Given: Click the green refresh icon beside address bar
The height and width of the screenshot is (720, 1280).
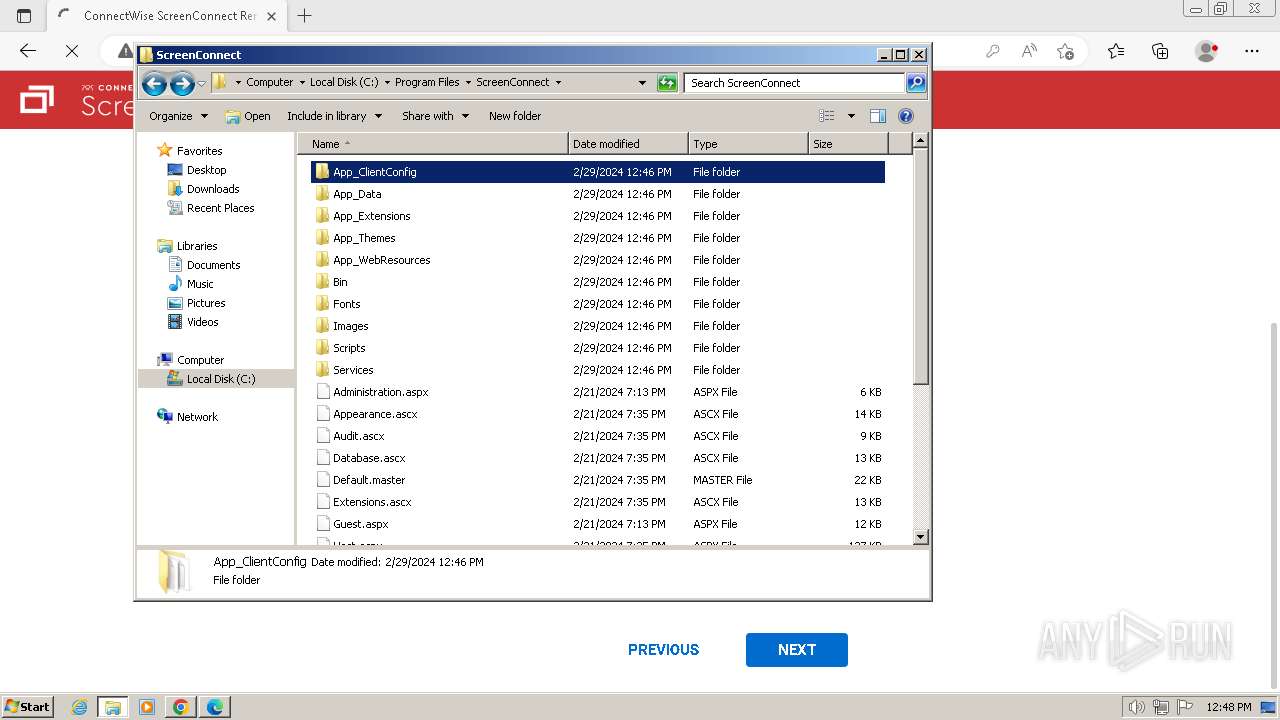Looking at the screenshot, I should click(667, 83).
